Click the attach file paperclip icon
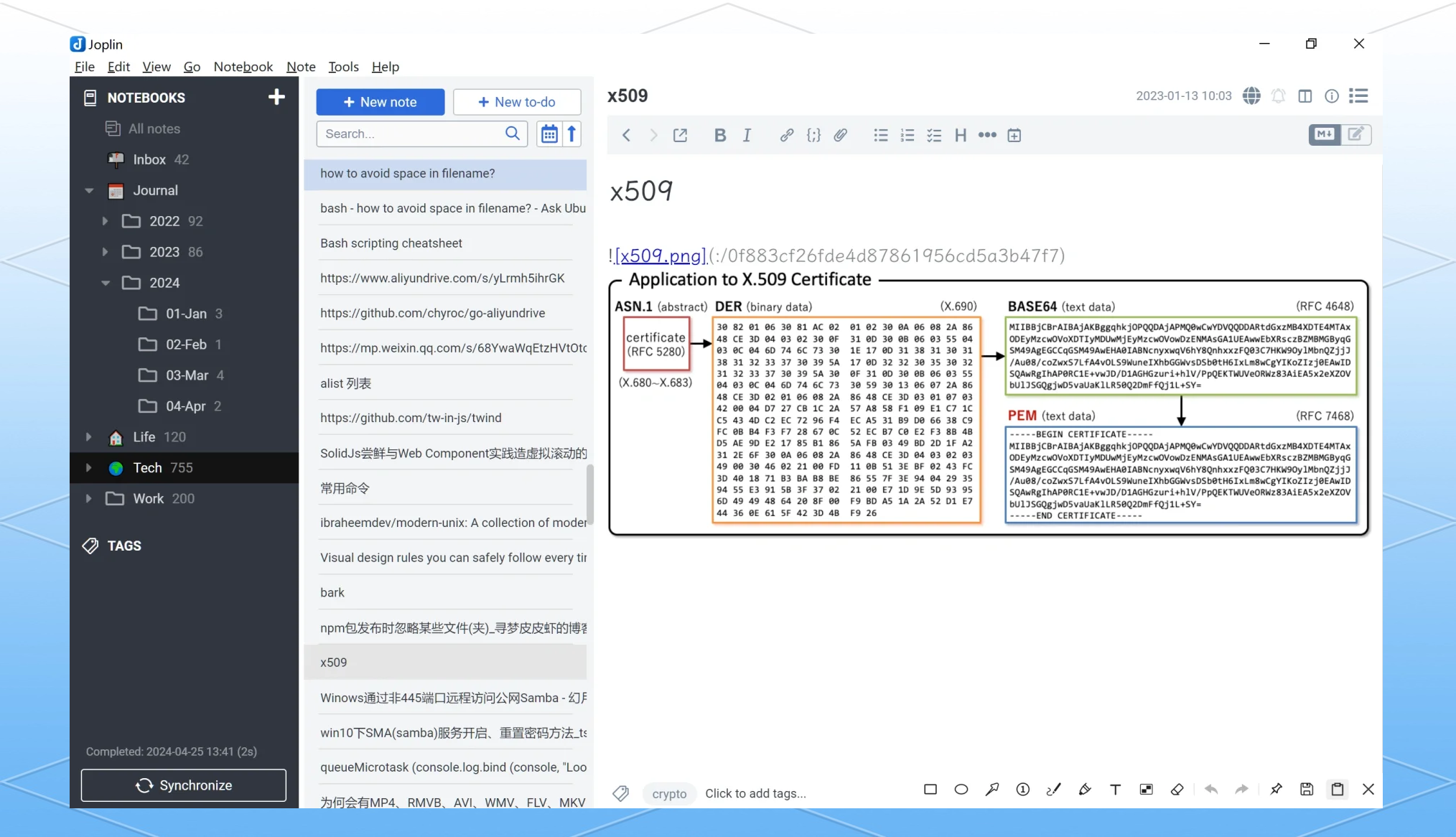 click(x=840, y=135)
